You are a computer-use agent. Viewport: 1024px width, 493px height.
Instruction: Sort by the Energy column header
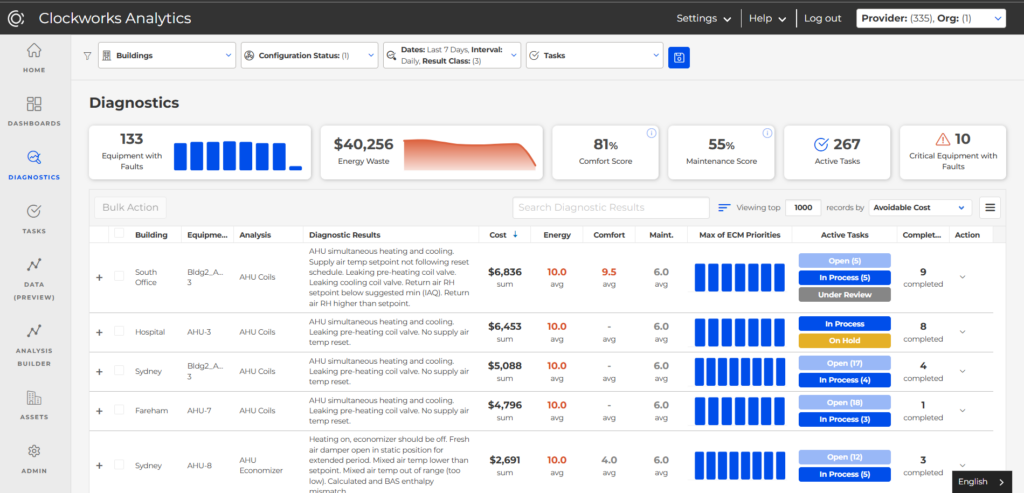click(556, 235)
